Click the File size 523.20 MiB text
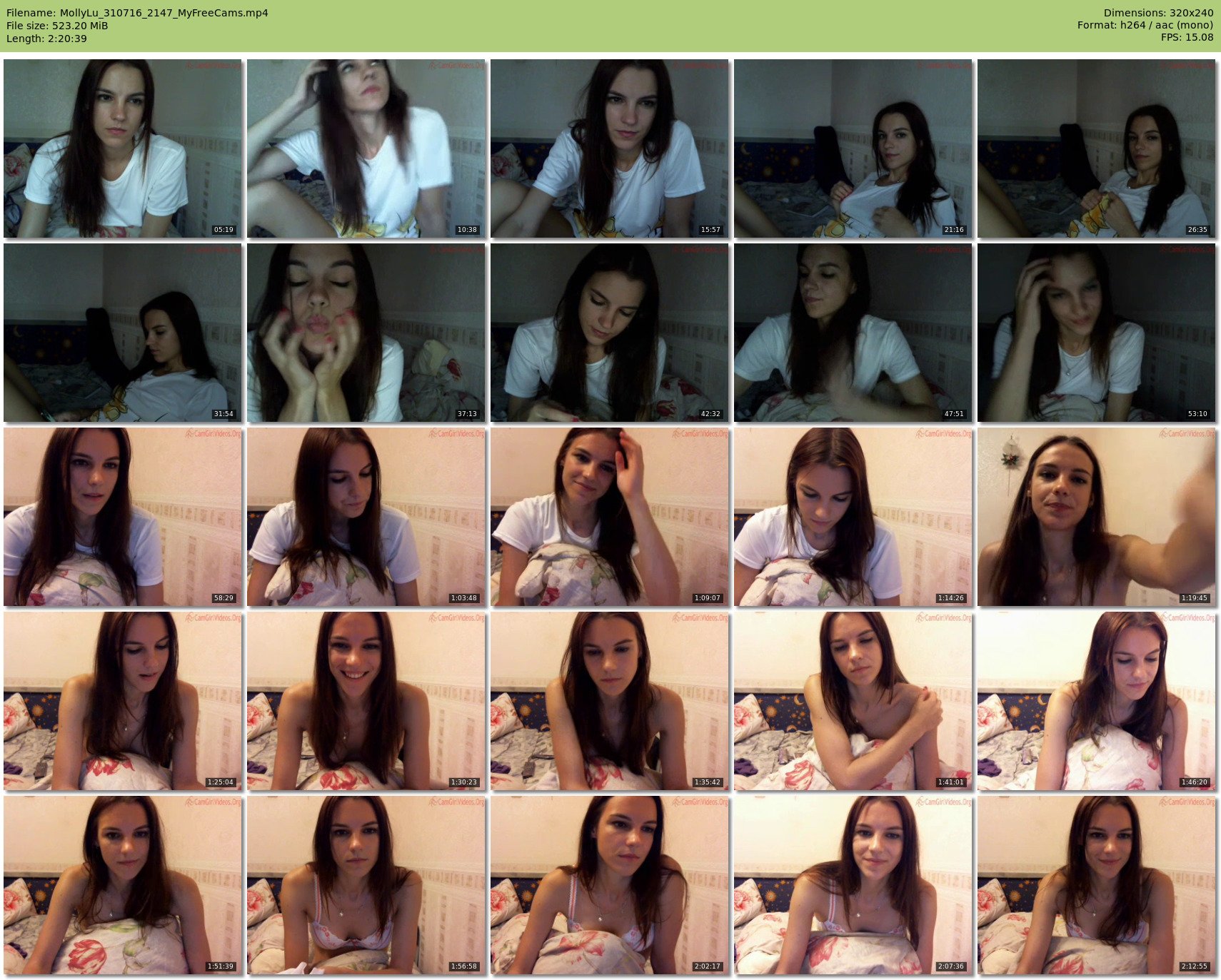Screen dimensions: 1221x980 click(57, 26)
